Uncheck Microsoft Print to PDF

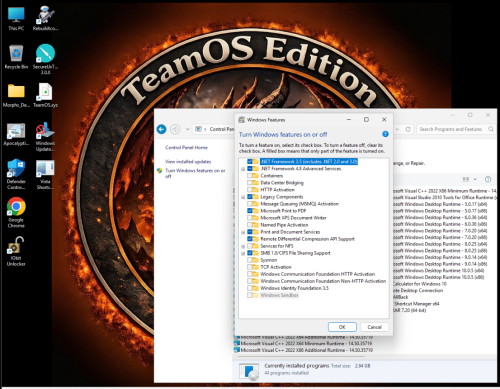point(250,211)
